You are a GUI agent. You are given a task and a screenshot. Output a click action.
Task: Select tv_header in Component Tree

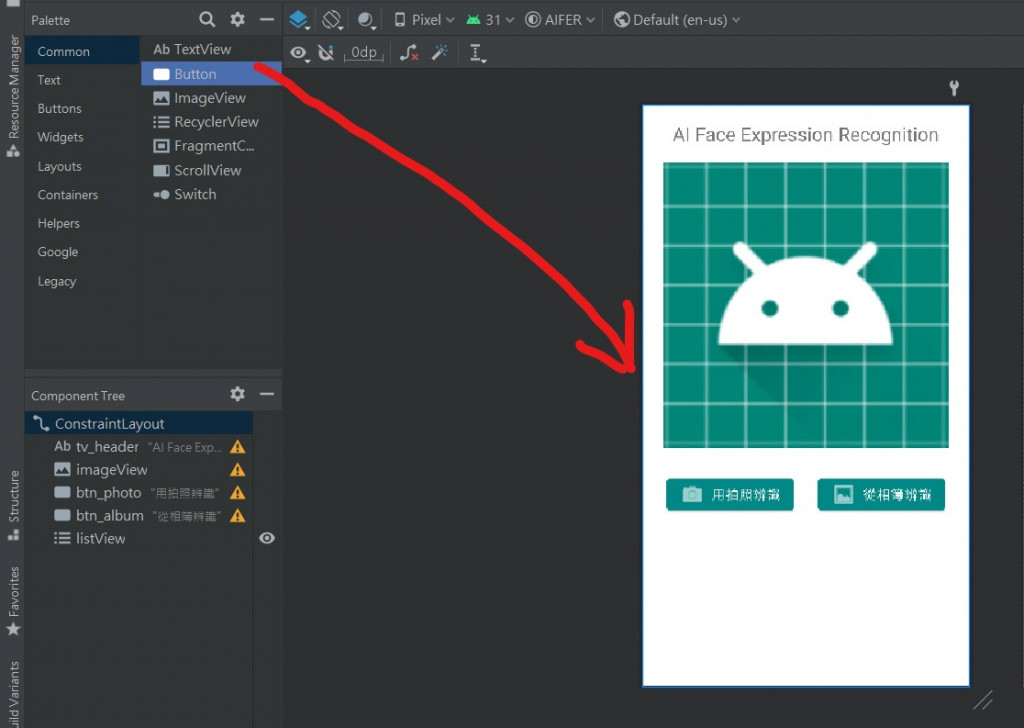click(139, 447)
